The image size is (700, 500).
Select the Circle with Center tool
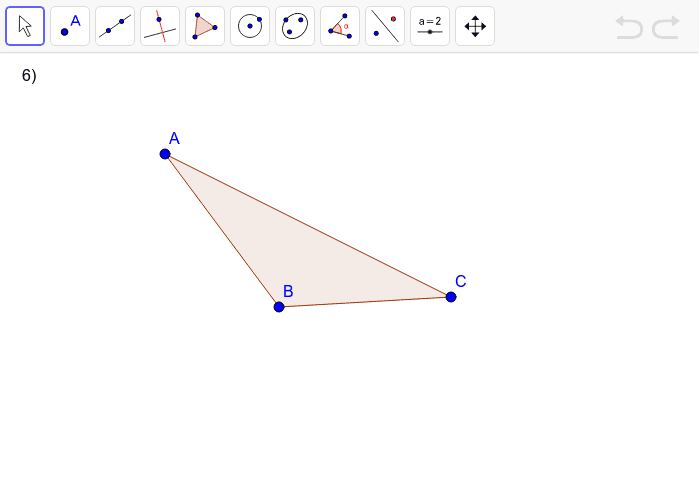[x=250, y=26]
